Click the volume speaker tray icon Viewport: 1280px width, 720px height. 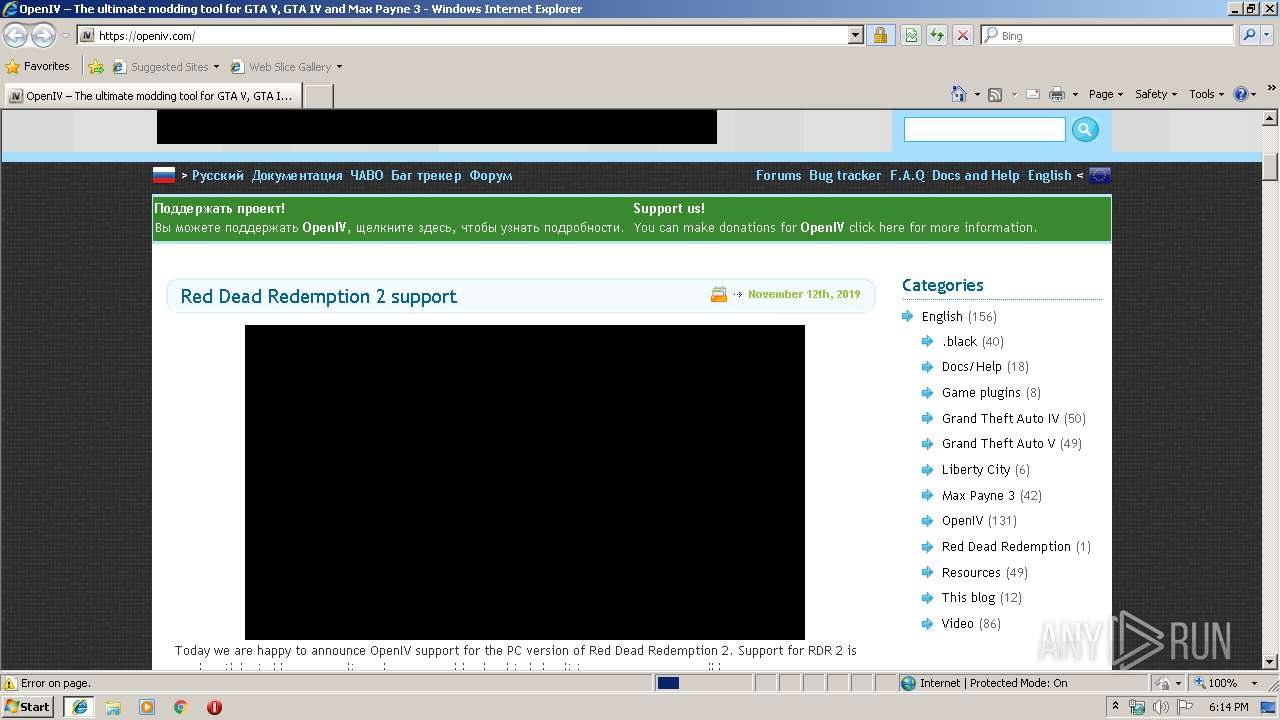coord(1161,707)
